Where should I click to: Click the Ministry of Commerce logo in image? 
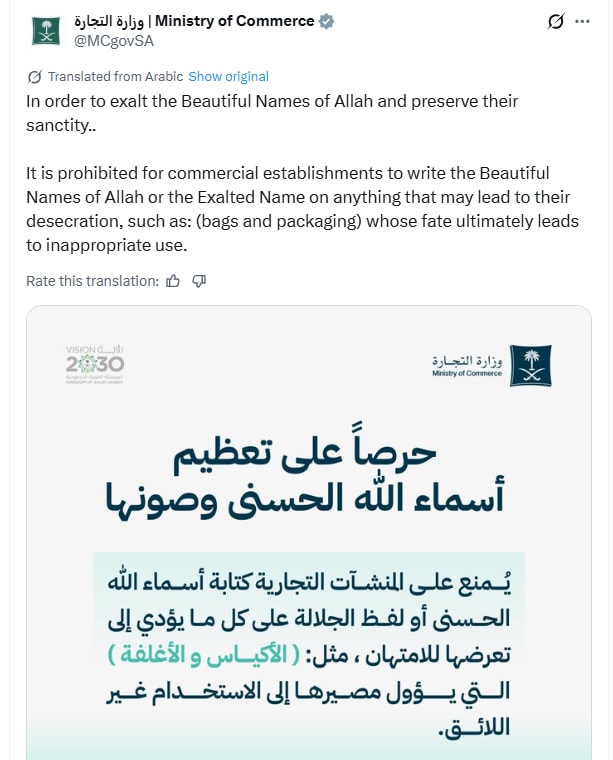coord(491,365)
